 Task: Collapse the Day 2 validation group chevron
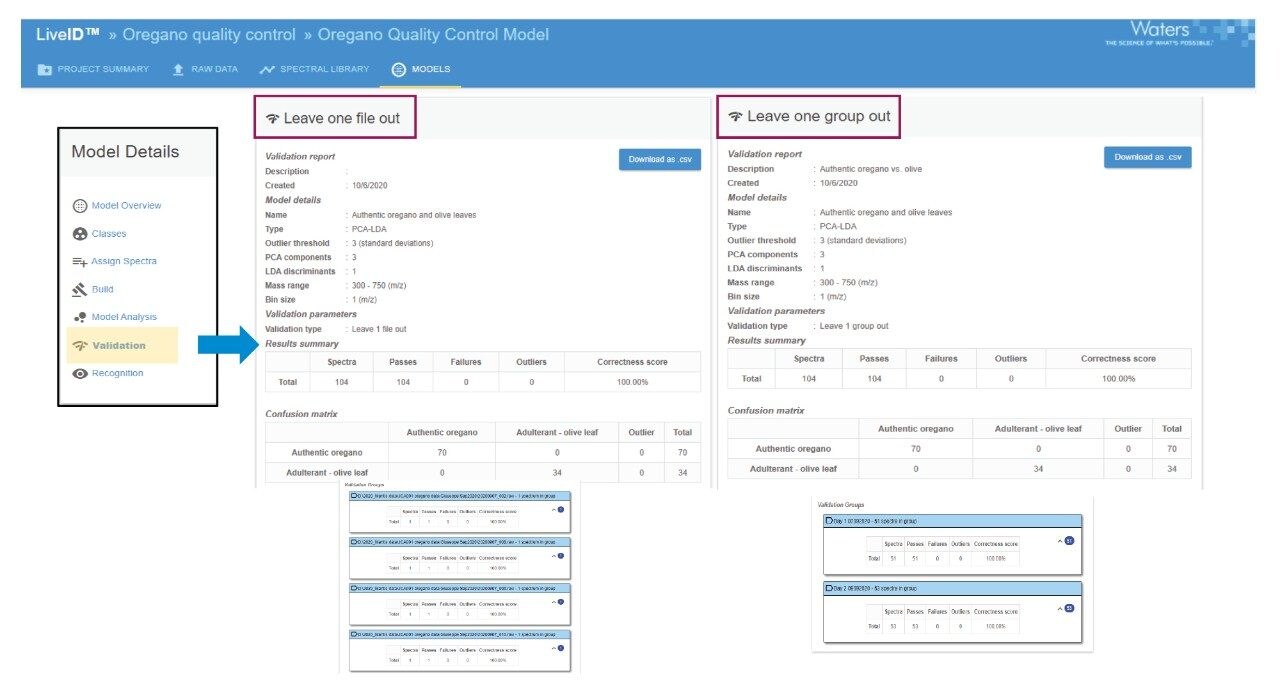click(x=1060, y=609)
